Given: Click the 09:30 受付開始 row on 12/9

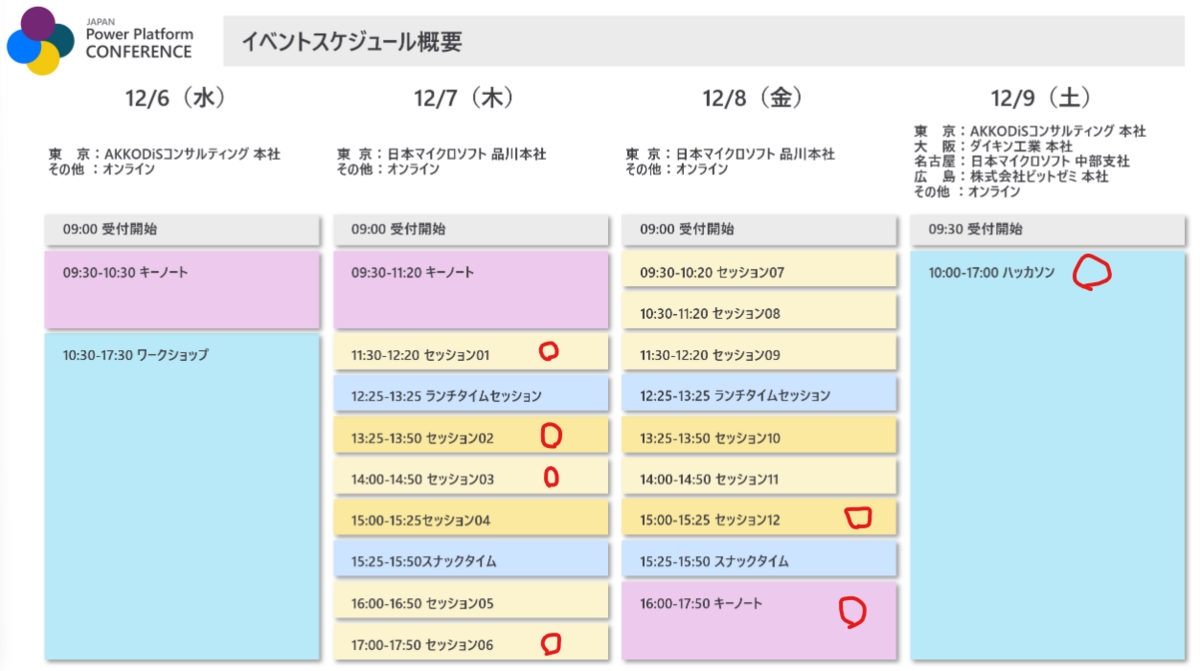Looking at the screenshot, I should tap(1049, 229).
